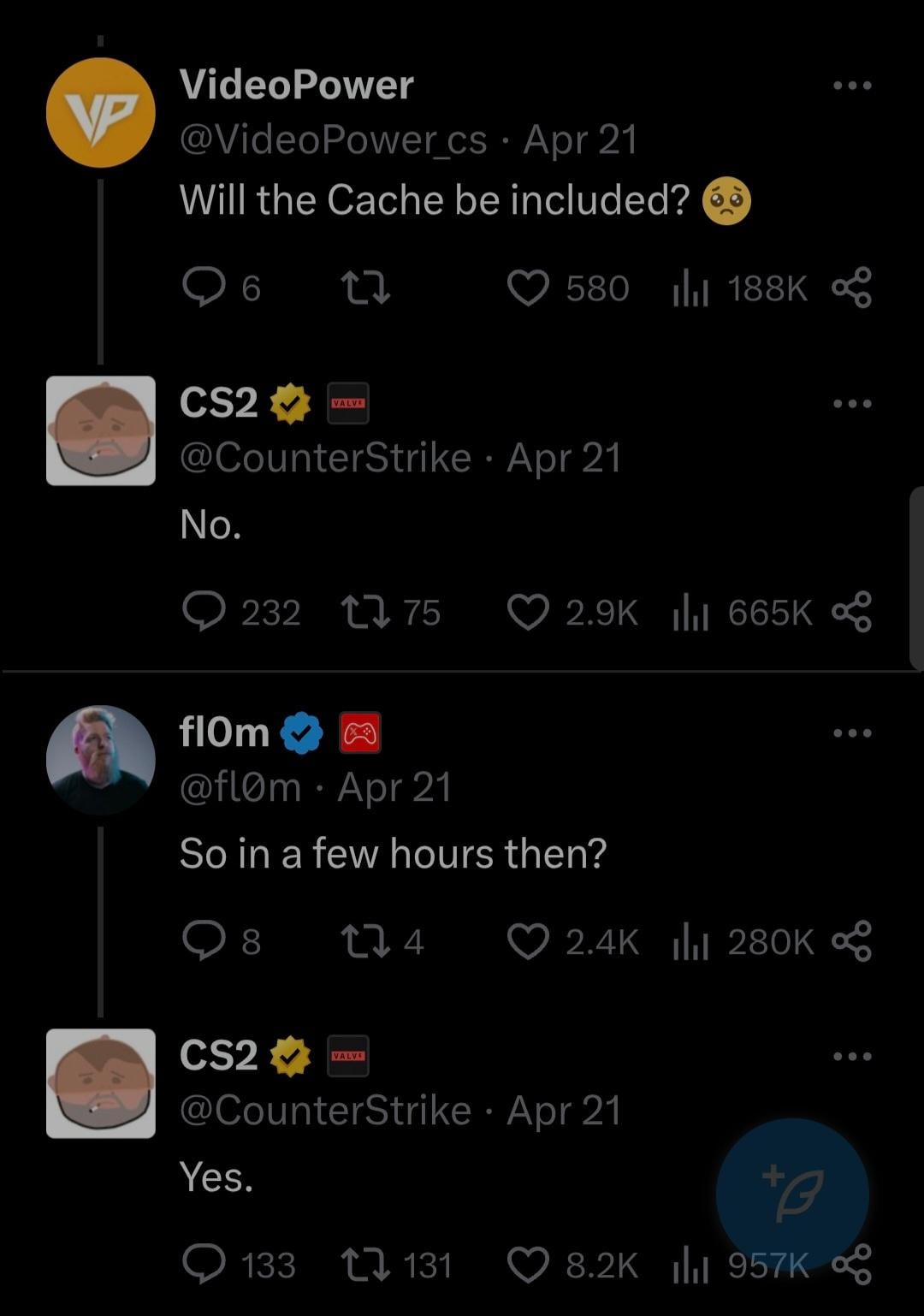Open more options menu on fl0m's tweet
Image resolution: width=924 pixels, height=1316 pixels.
pyautogui.click(x=852, y=733)
